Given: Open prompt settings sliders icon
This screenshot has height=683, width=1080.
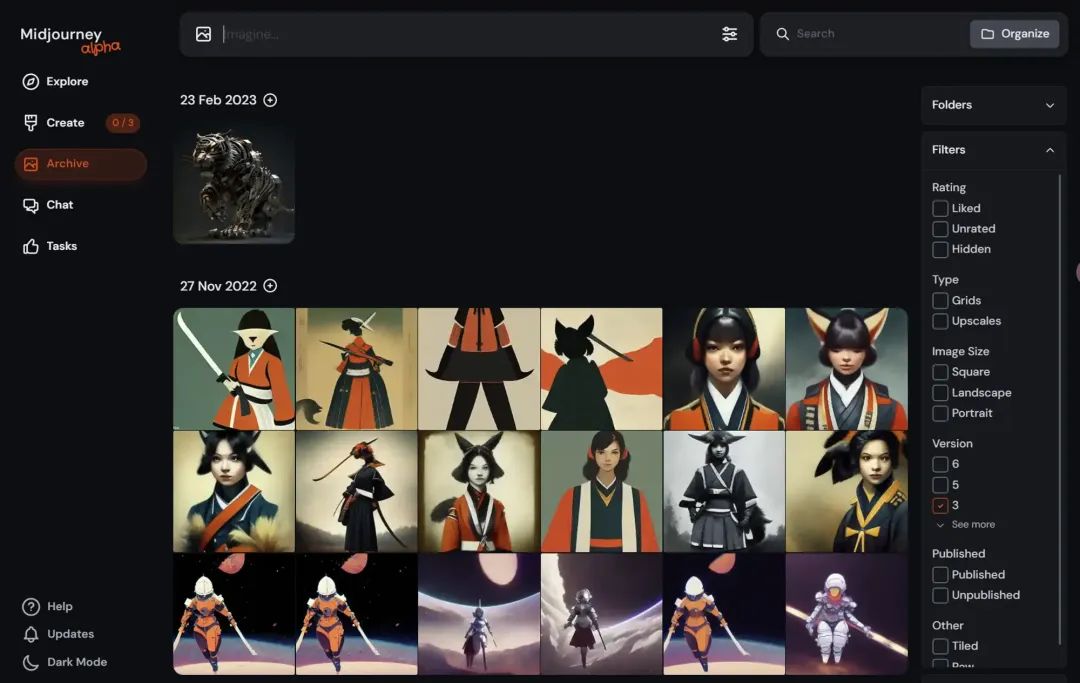Looking at the screenshot, I should 729,34.
